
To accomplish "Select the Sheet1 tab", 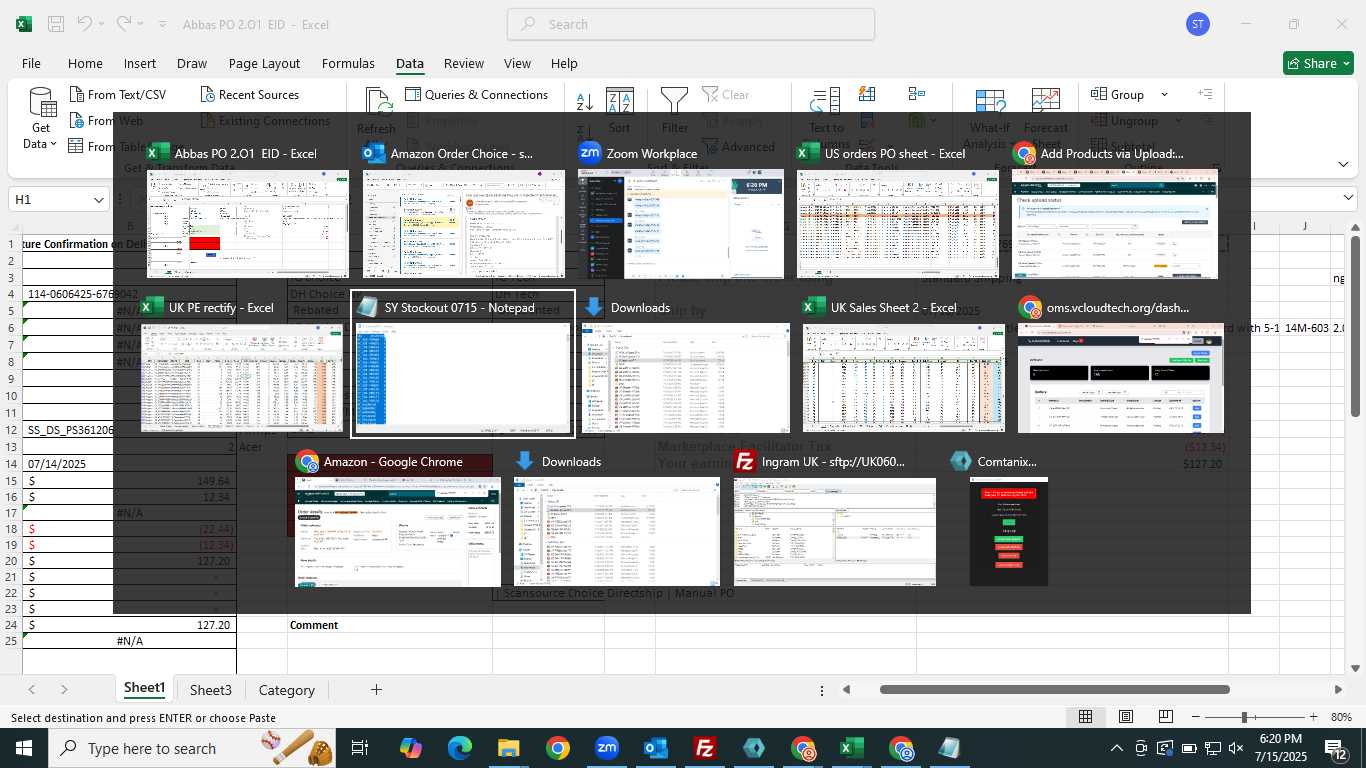I will coord(144,689).
